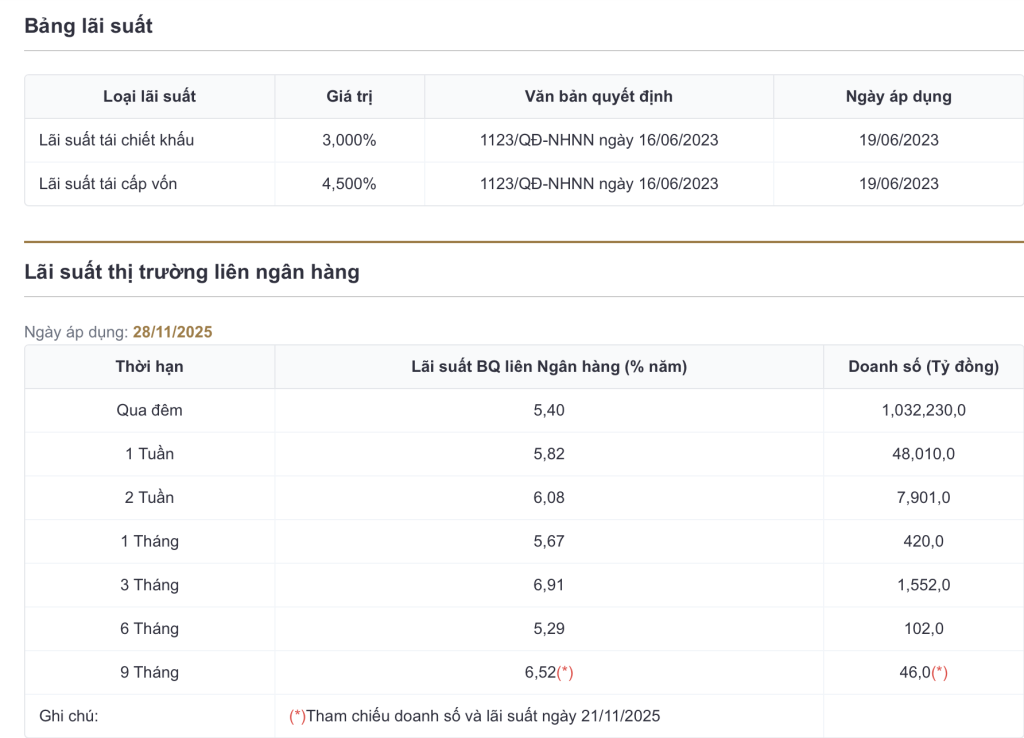Screen dimensions: 1024x738
Task: Click the "Thời hạn" column header
Action: click(149, 367)
